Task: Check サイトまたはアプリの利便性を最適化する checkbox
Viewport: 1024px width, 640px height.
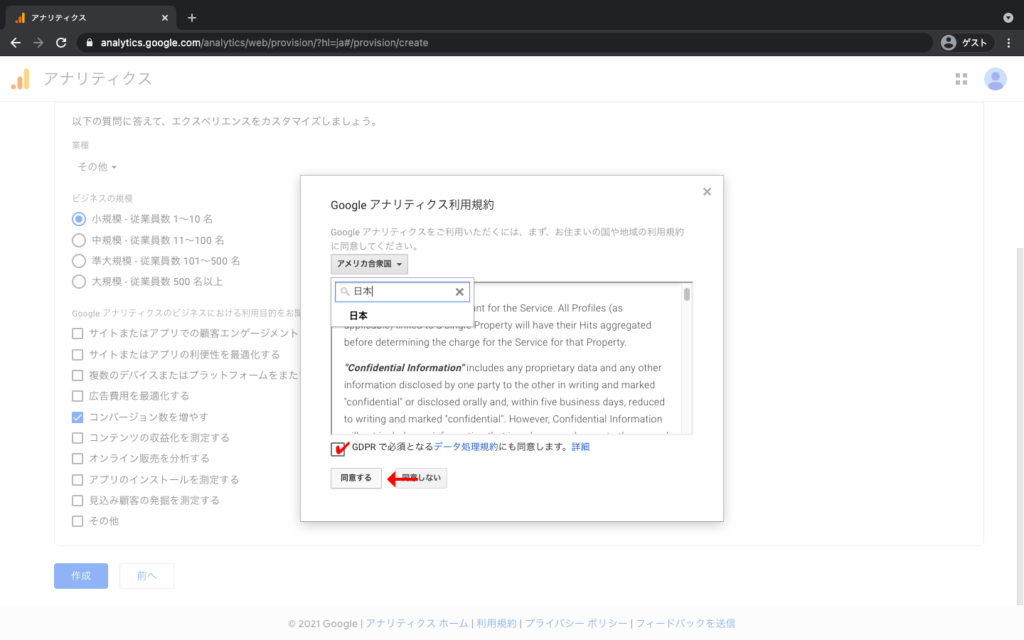Action: click(x=78, y=355)
